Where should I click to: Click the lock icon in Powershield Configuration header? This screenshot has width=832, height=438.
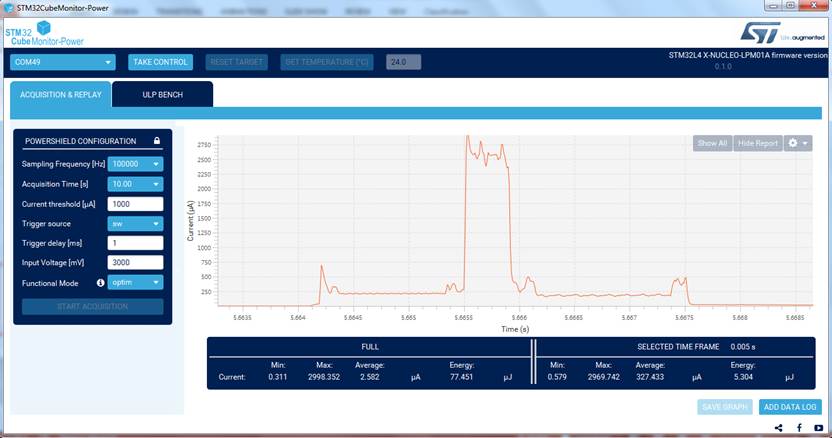(157, 141)
